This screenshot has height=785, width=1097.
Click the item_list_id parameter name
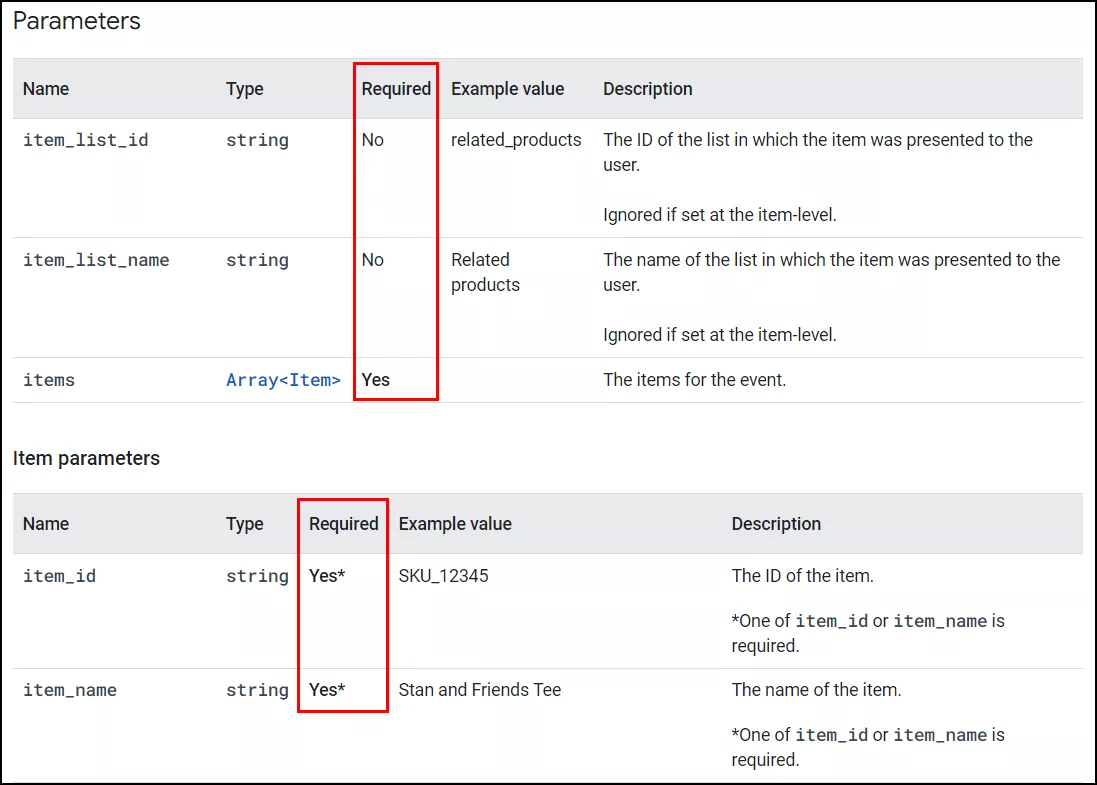pos(85,140)
